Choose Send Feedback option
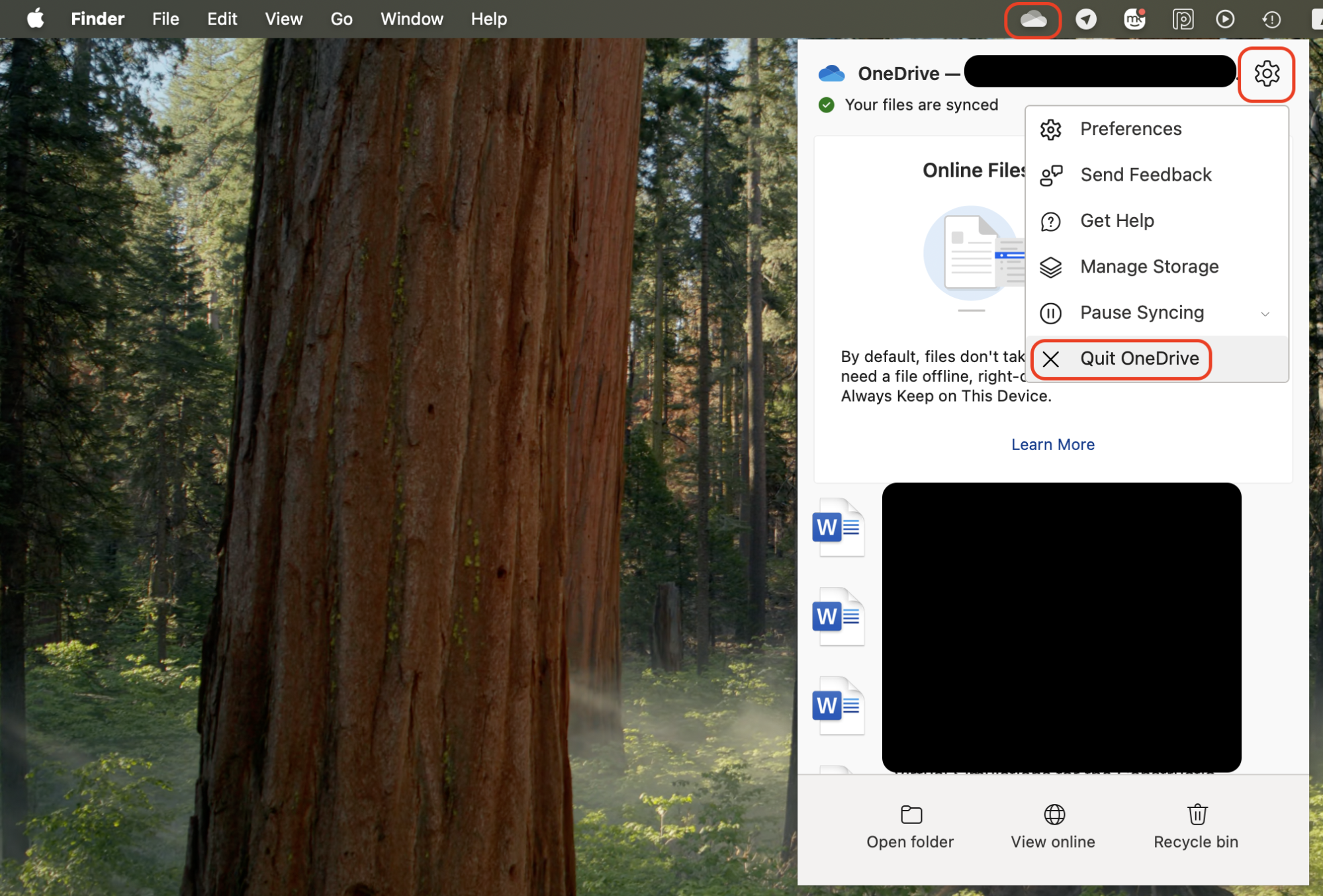 point(1145,175)
